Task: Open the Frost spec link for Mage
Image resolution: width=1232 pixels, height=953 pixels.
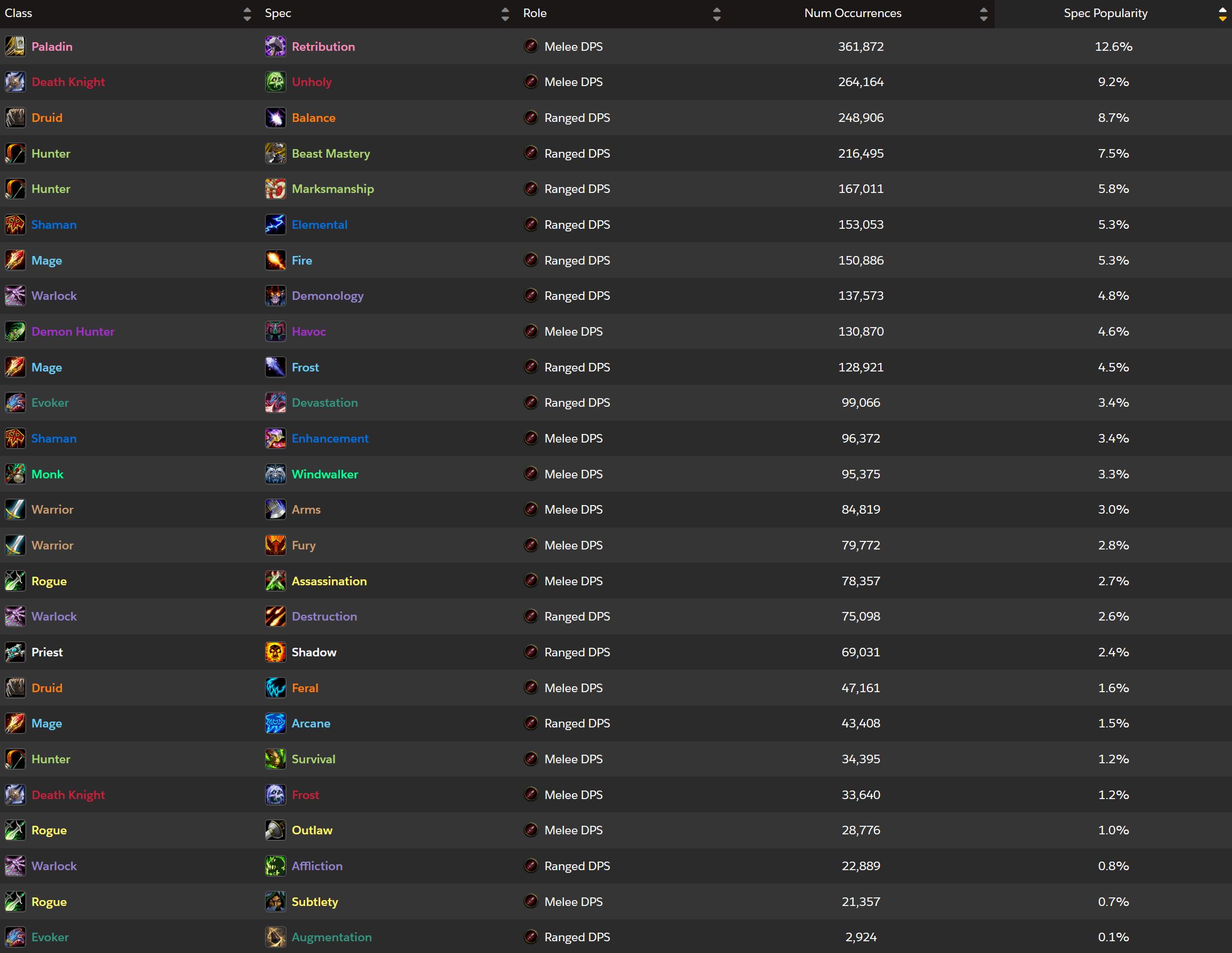Action: click(x=305, y=367)
